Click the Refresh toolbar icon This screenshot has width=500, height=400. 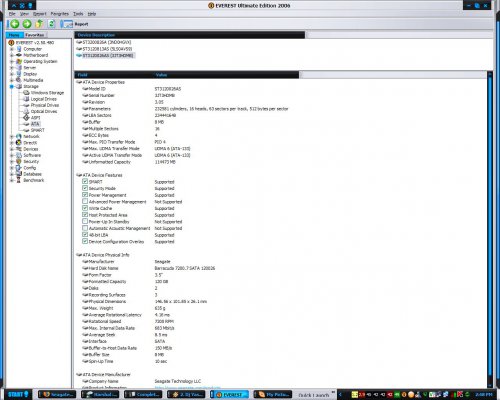(51, 24)
